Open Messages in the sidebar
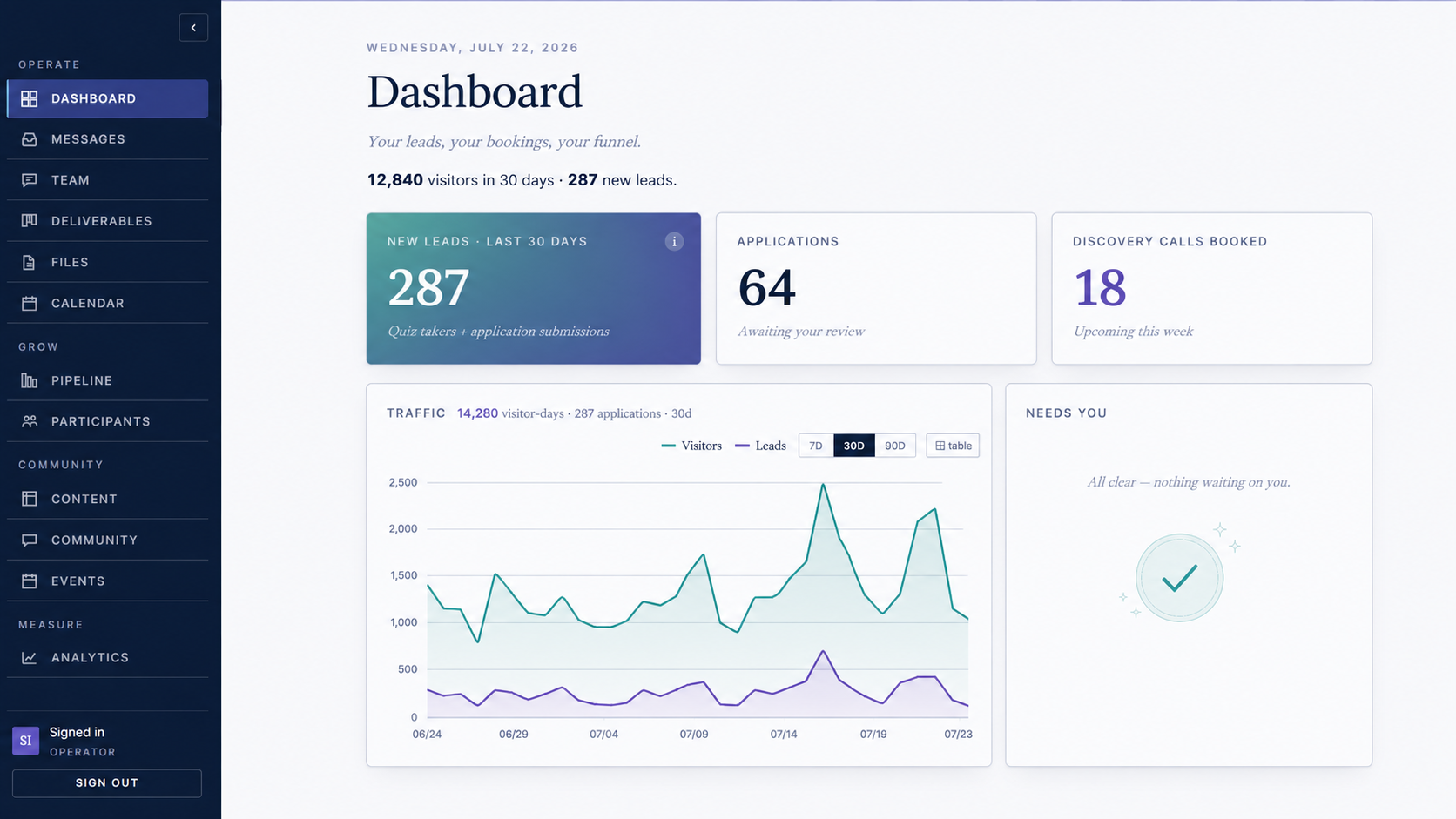This screenshot has width=1456, height=819. (107, 139)
